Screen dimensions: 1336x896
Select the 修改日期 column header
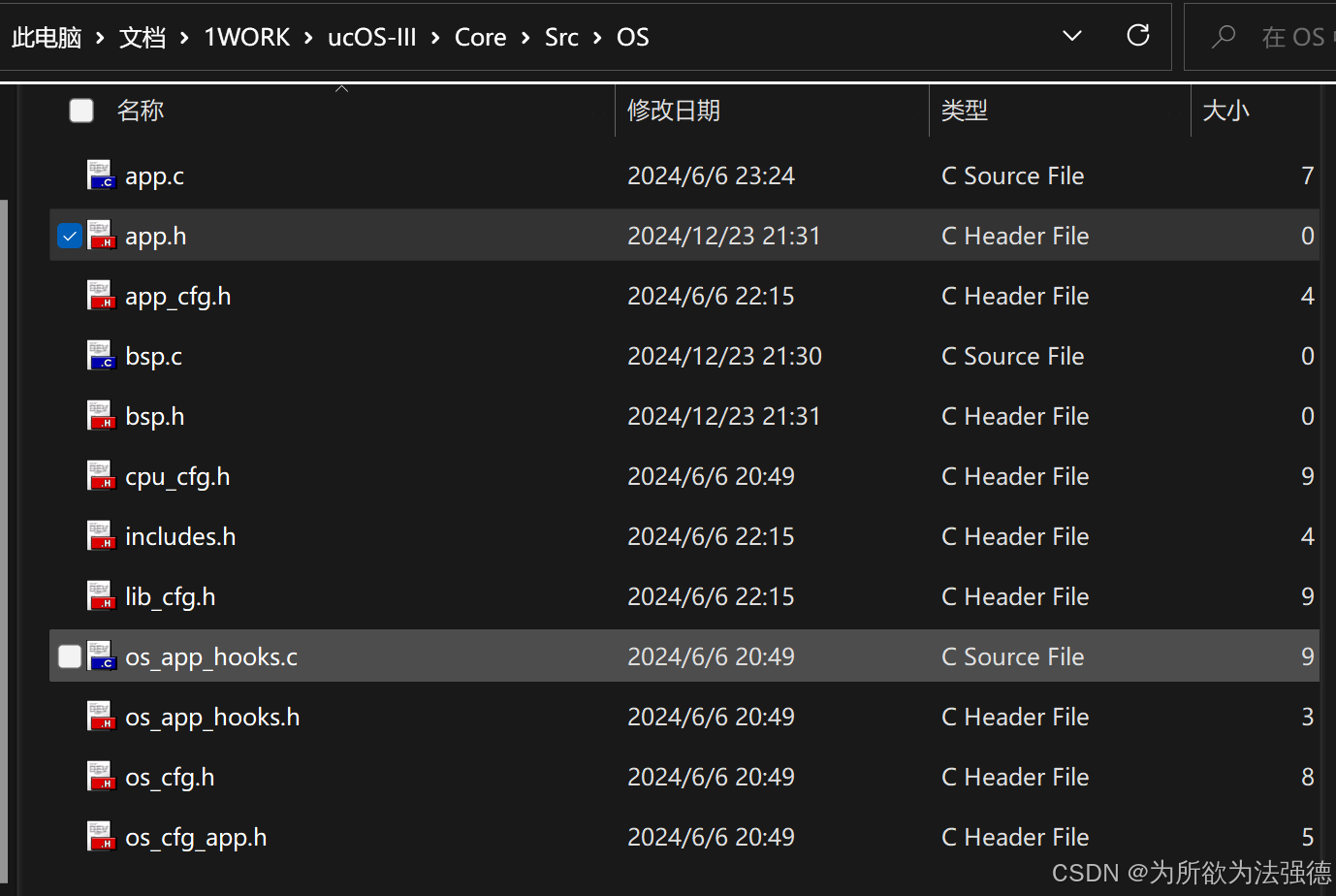(x=674, y=110)
